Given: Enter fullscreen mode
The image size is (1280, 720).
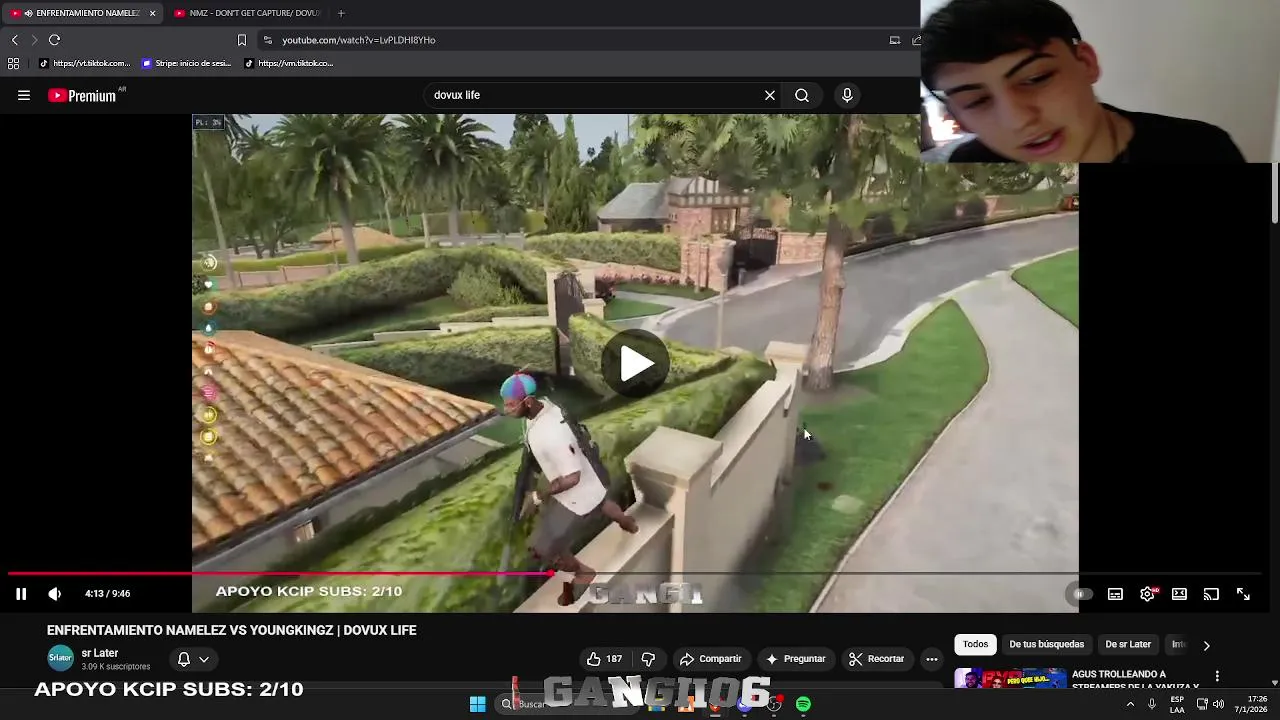Looking at the screenshot, I should click(1243, 594).
